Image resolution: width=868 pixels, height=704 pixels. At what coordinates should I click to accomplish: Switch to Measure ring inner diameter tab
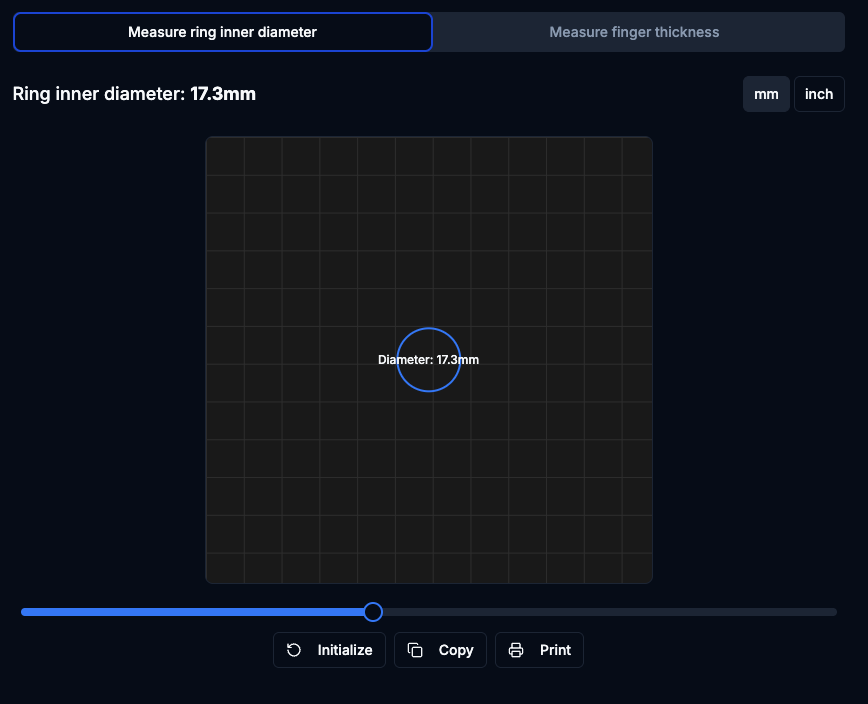coord(223,32)
